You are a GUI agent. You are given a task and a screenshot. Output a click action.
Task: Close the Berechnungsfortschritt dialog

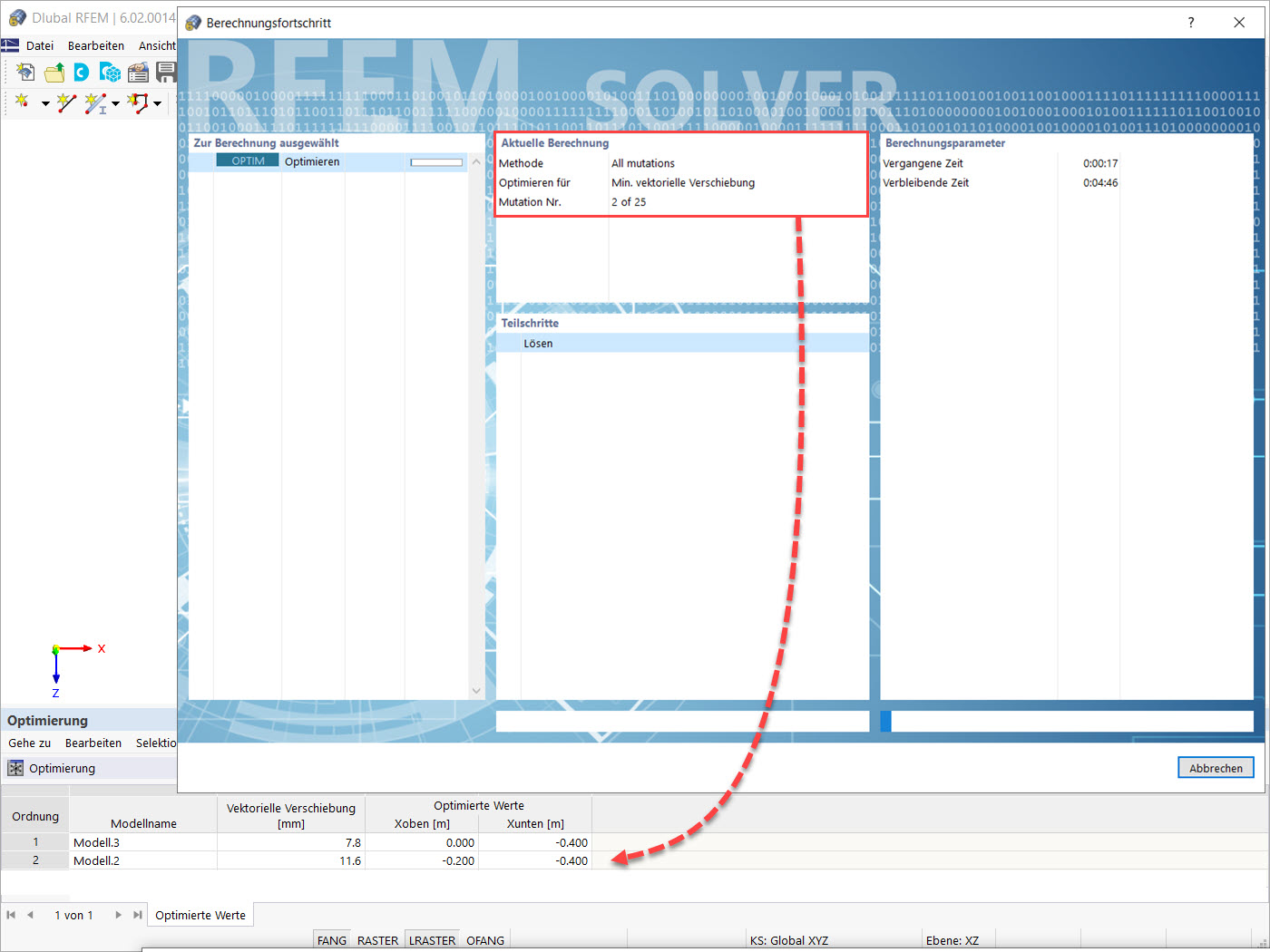1239,23
